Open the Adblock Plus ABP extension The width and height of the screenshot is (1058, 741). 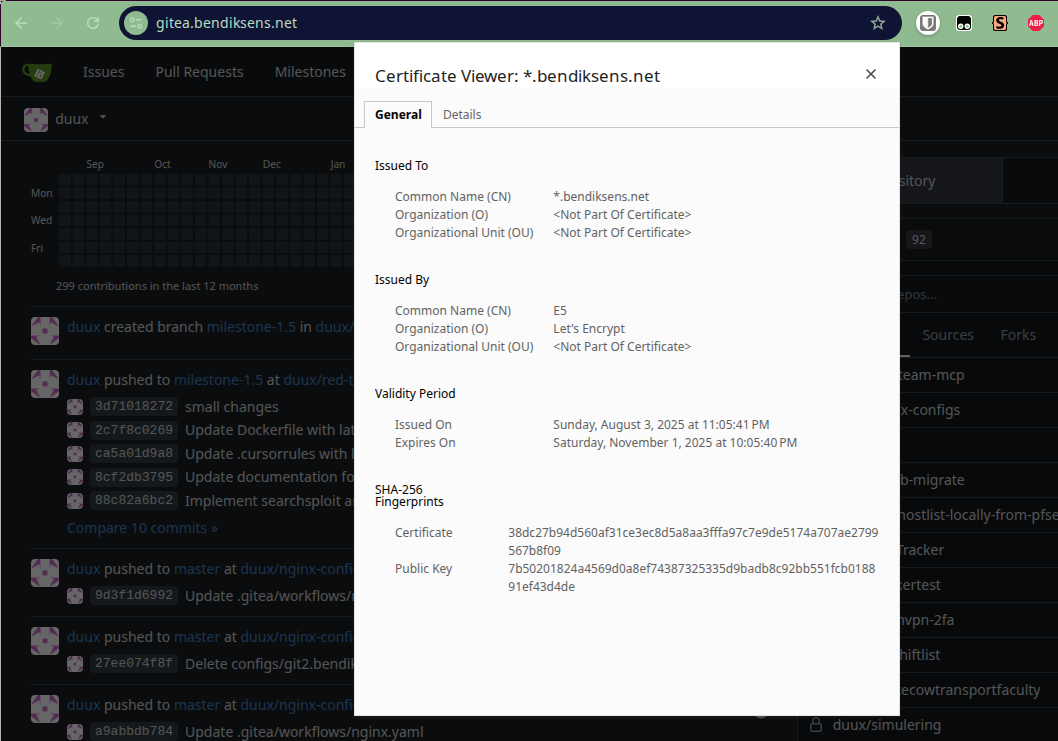1036,23
